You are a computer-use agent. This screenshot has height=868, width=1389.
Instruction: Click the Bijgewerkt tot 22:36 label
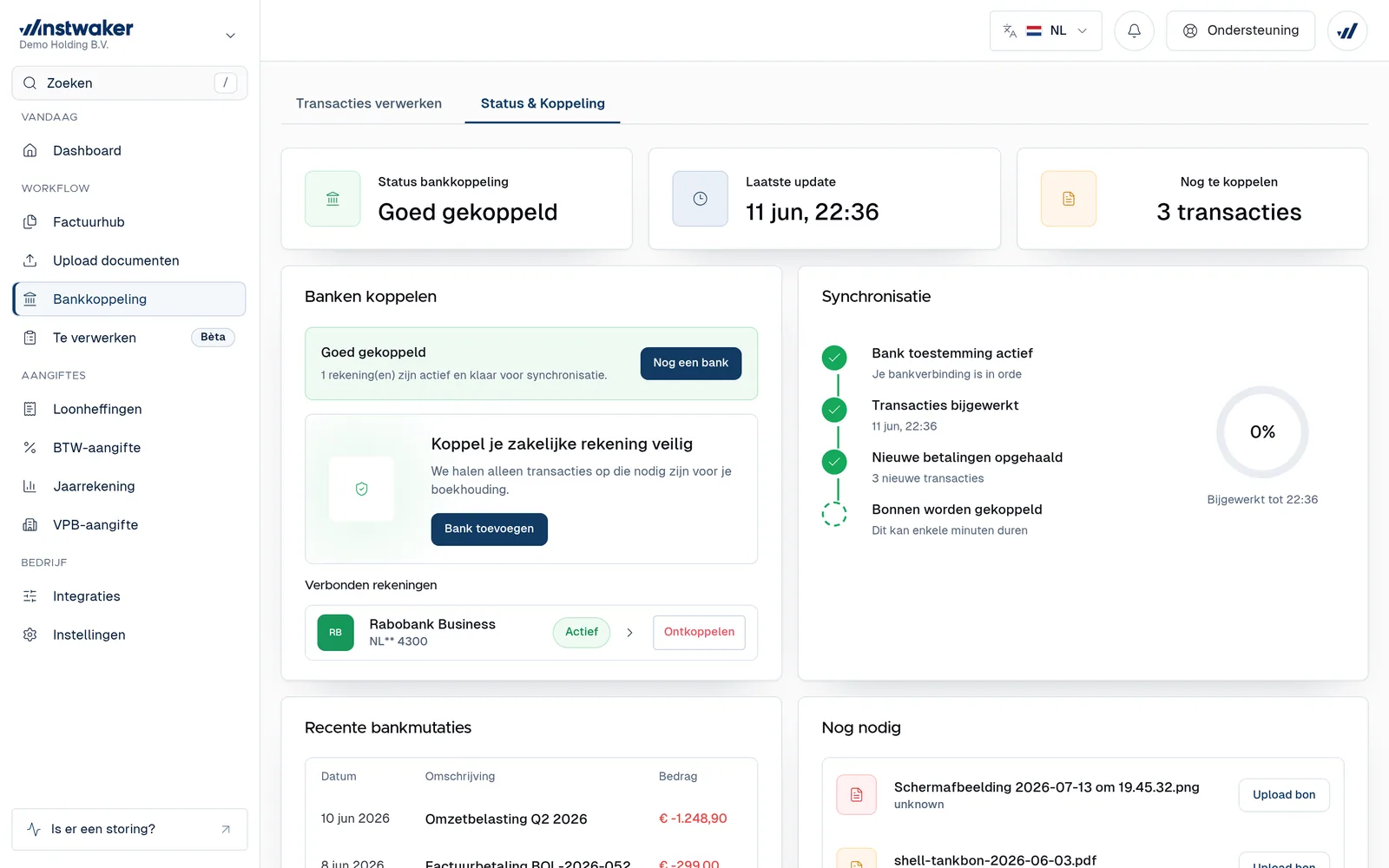[1262, 499]
